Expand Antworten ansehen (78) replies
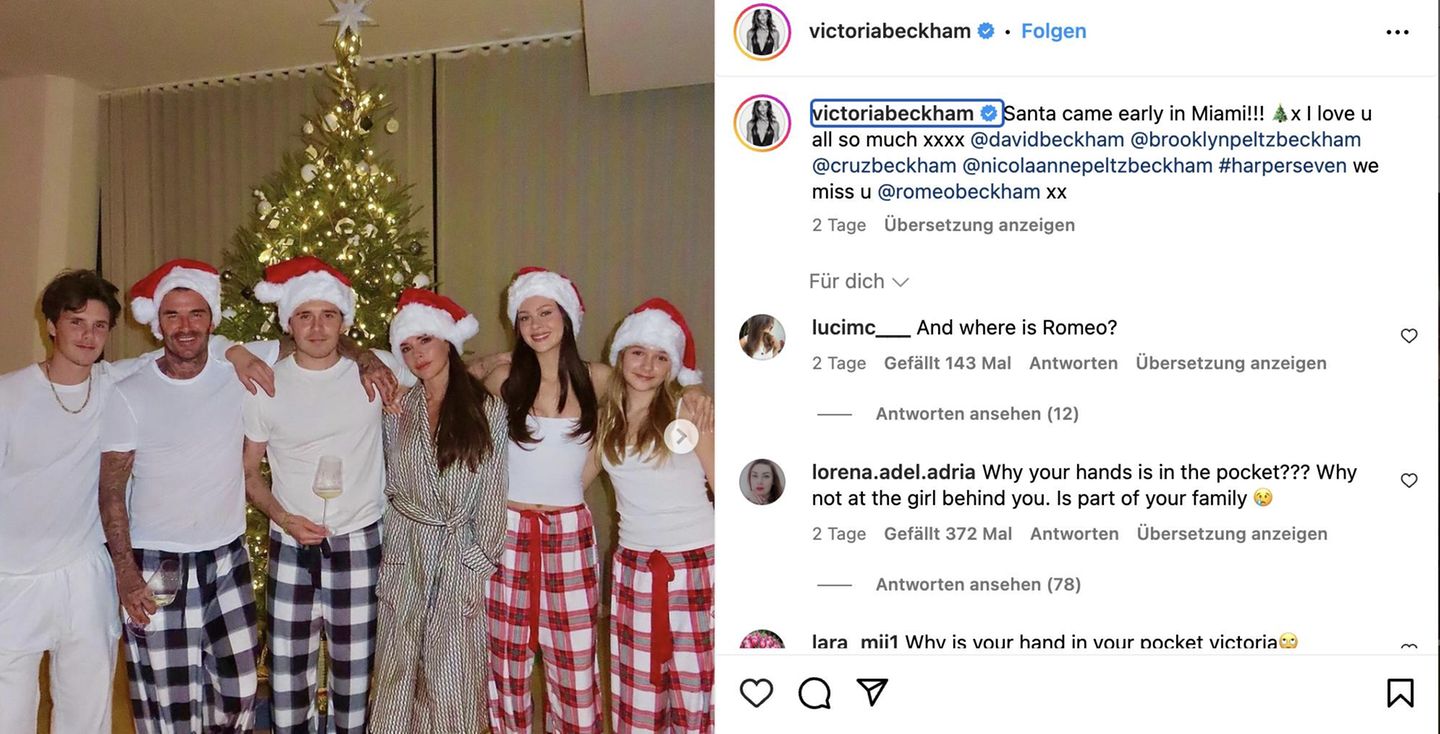The width and height of the screenshot is (1440, 734). (x=978, y=584)
